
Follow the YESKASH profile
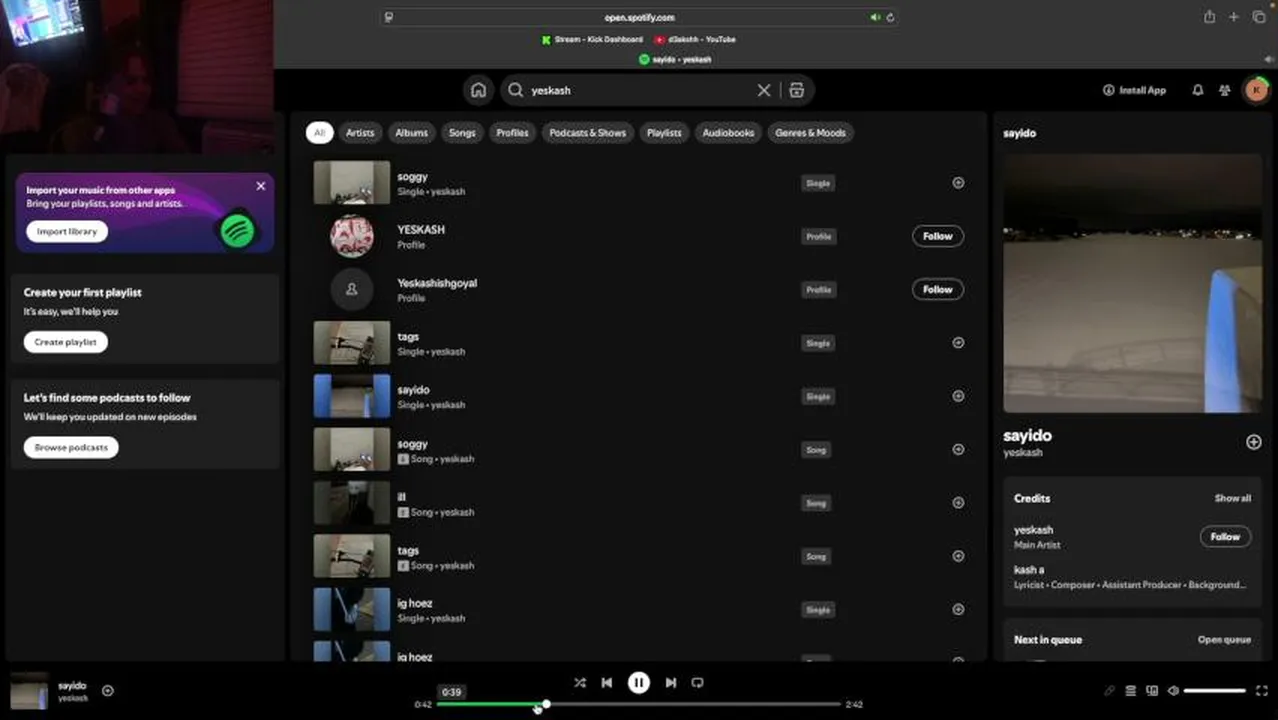pos(937,236)
